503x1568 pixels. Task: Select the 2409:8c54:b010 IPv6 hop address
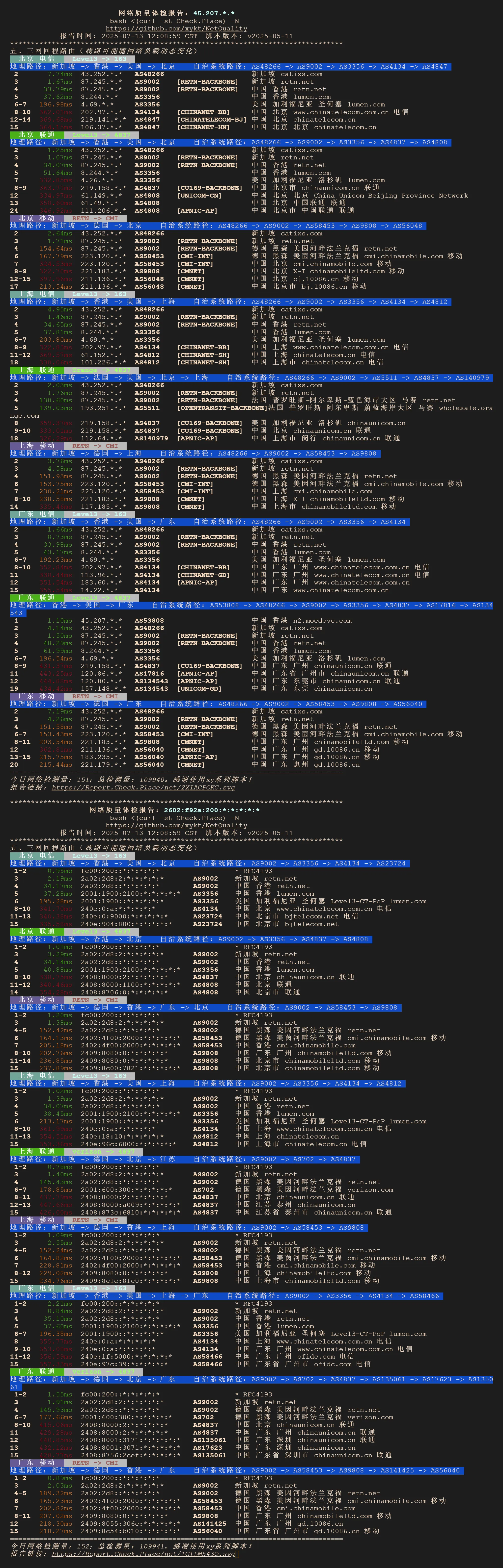pyautogui.click(x=130, y=1531)
